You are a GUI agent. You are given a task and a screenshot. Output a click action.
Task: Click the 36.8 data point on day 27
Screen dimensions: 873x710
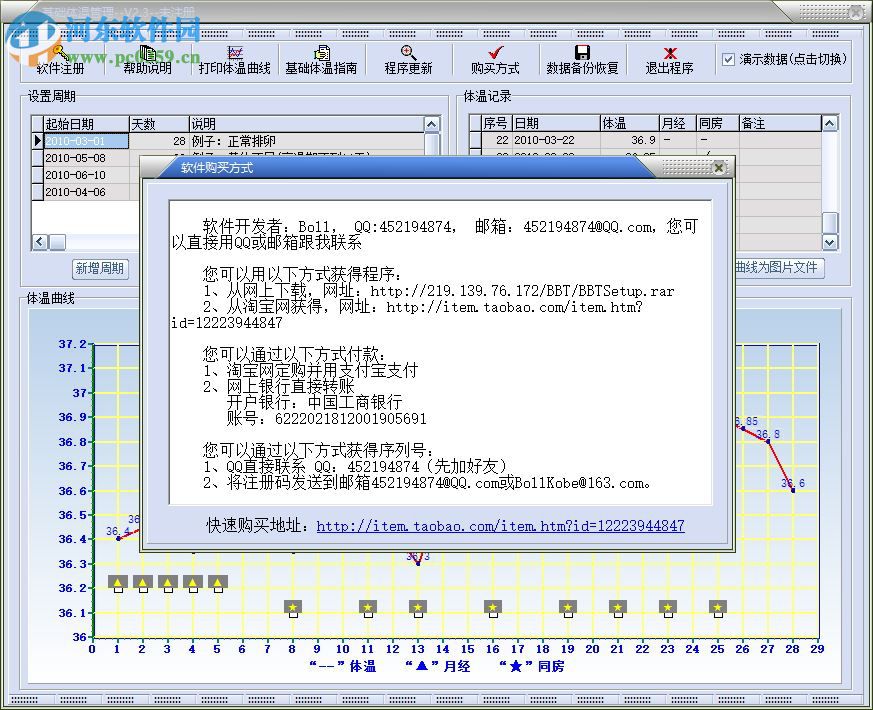tap(768, 442)
